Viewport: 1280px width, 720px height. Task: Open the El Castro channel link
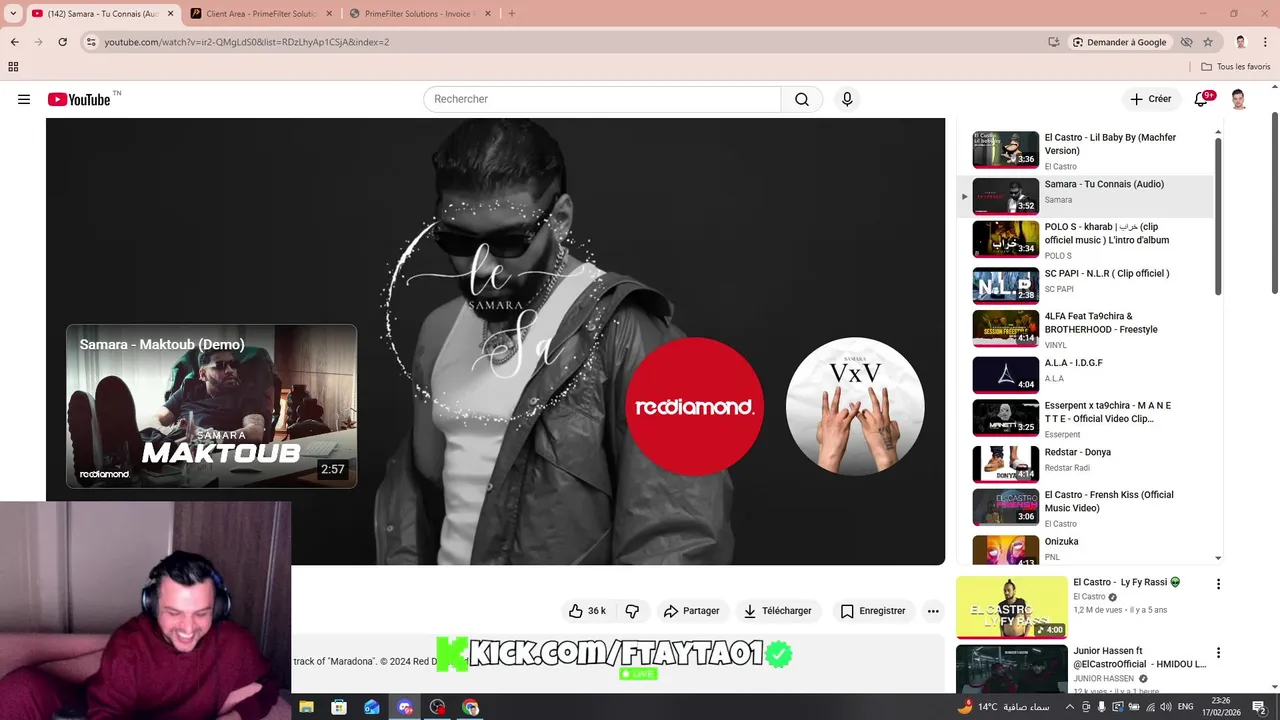tap(1090, 597)
